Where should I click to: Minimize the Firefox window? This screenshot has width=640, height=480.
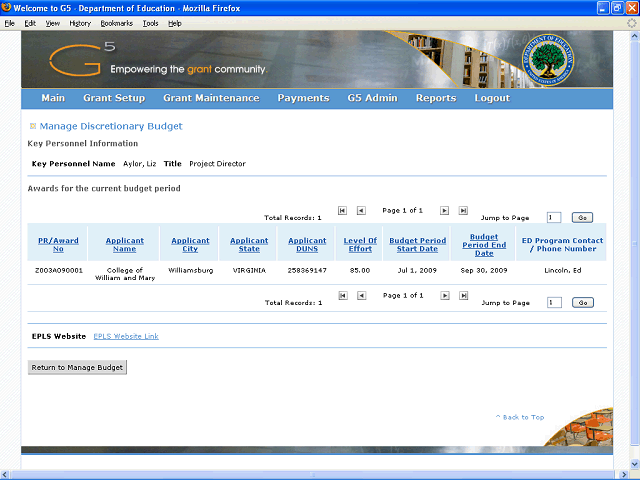(x=603, y=8)
